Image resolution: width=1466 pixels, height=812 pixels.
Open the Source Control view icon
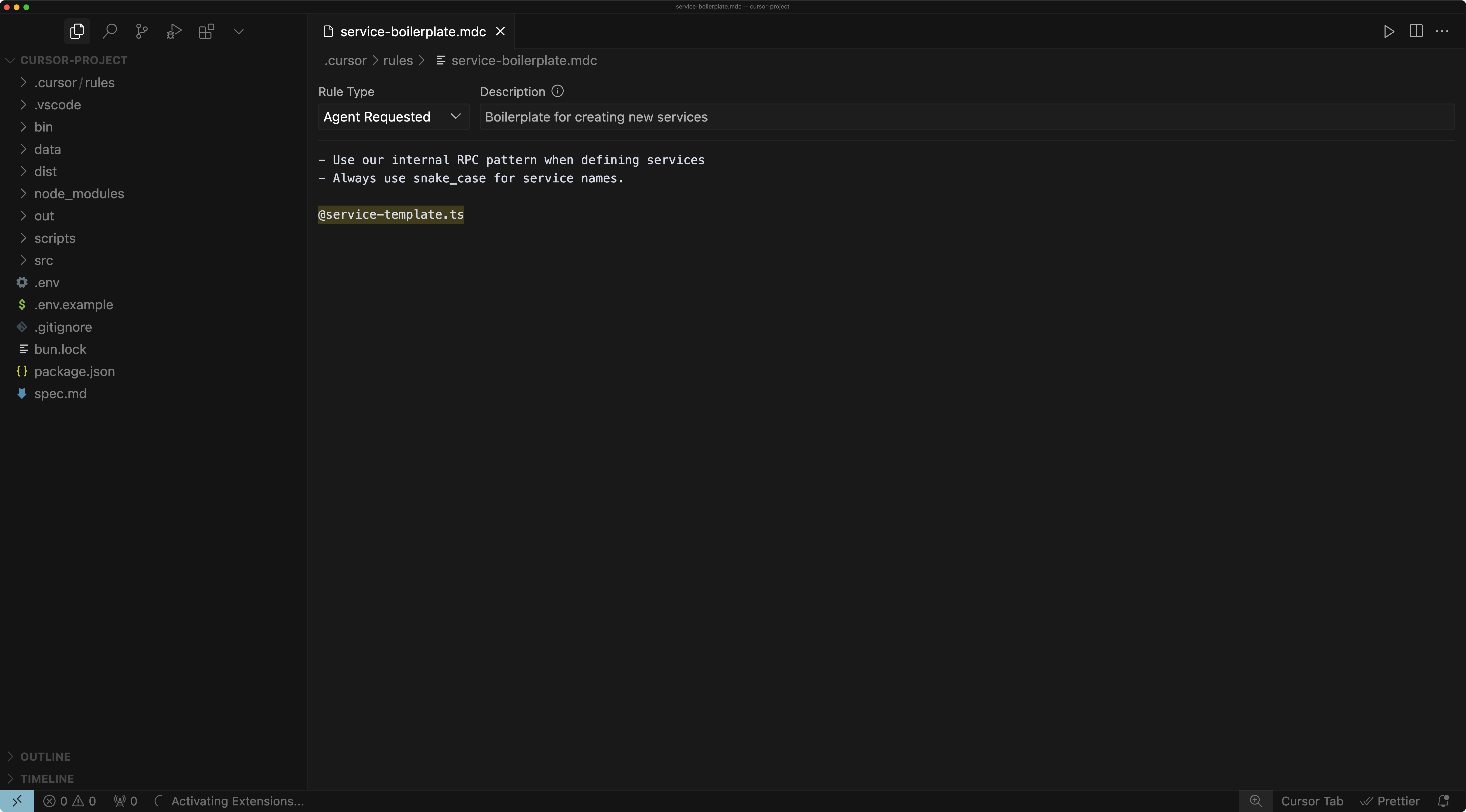[x=142, y=31]
